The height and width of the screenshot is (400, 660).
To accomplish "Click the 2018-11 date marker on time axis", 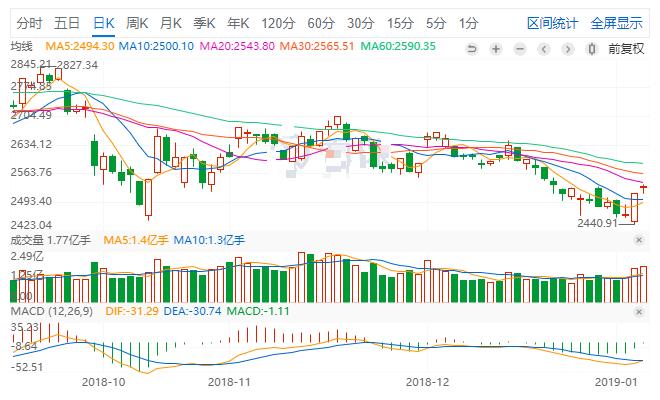I will tap(231, 382).
